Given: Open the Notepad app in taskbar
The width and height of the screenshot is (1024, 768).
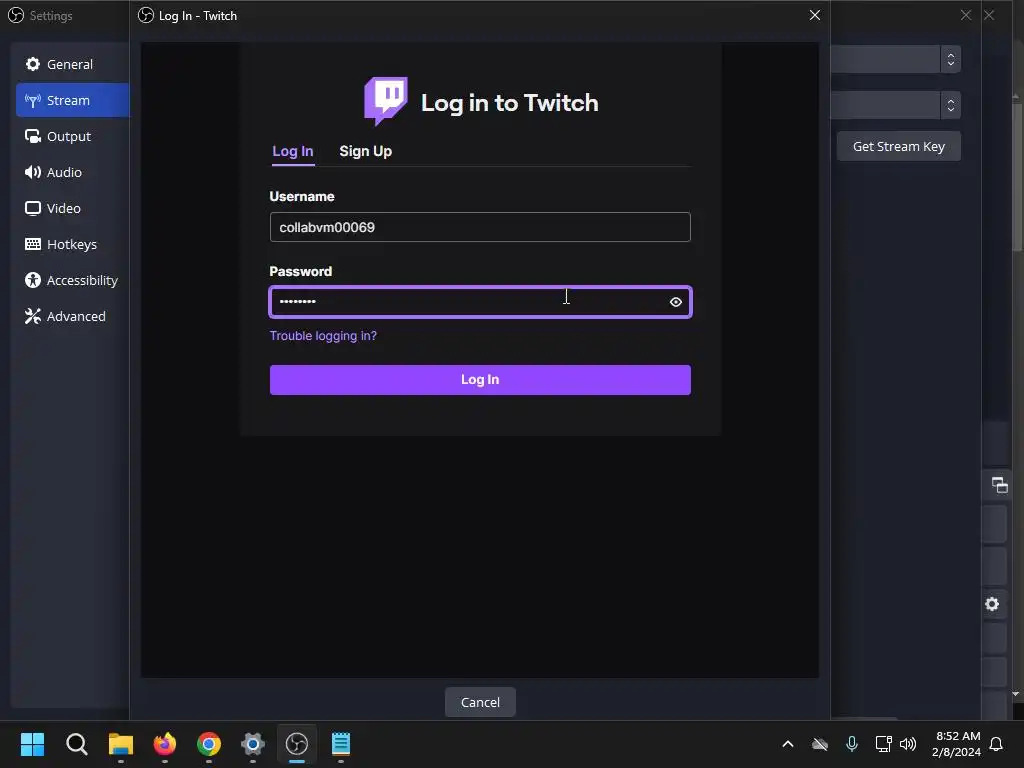Looking at the screenshot, I should click(341, 744).
